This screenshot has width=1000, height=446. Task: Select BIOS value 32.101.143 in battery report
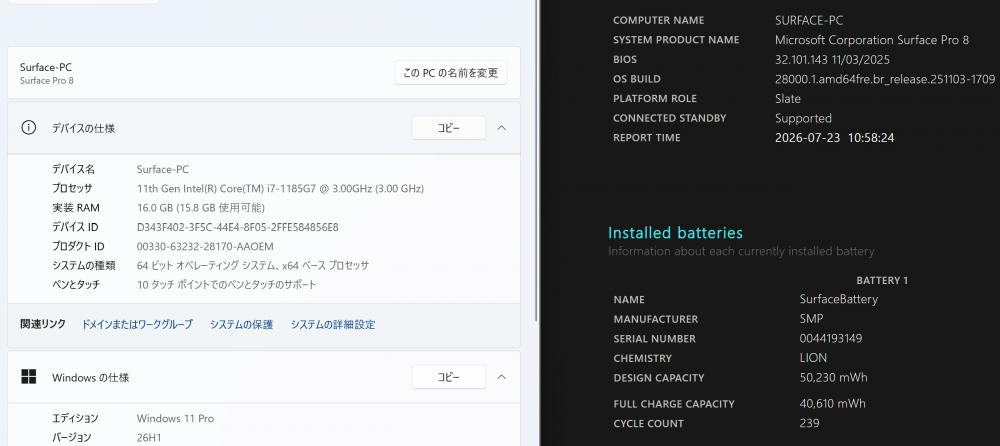(x=832, y=59)
